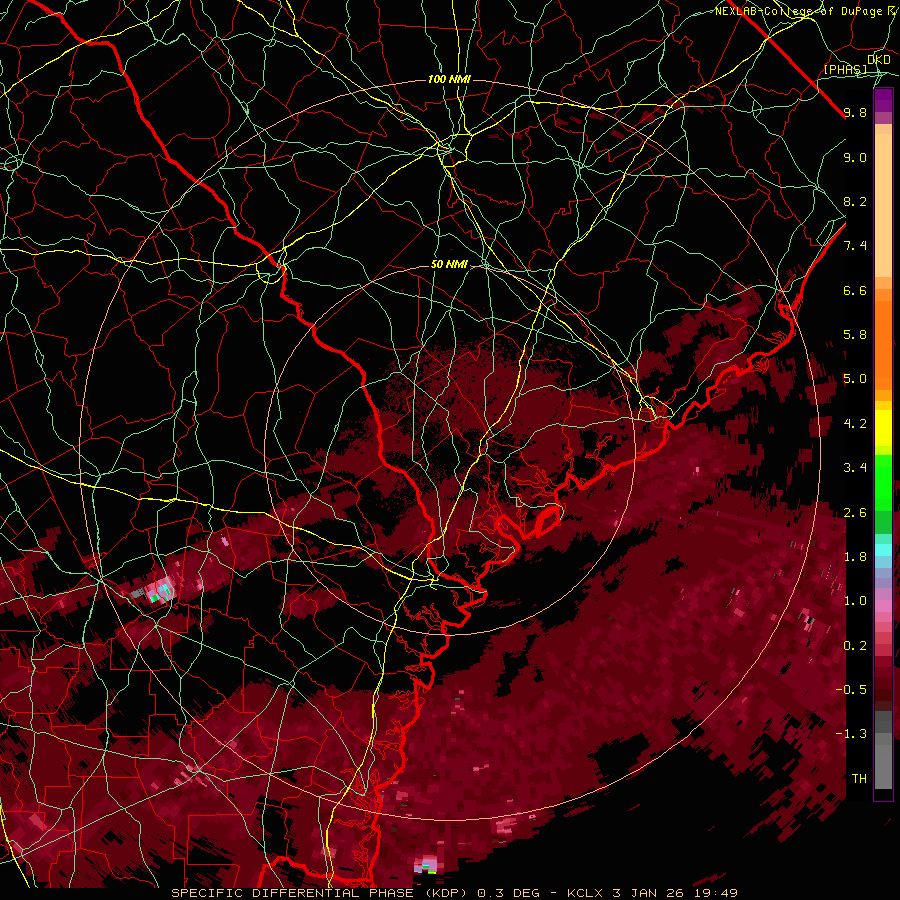Click the "DKD" product label above the legend
The image size is (900, 900).
tap(879, 59)
